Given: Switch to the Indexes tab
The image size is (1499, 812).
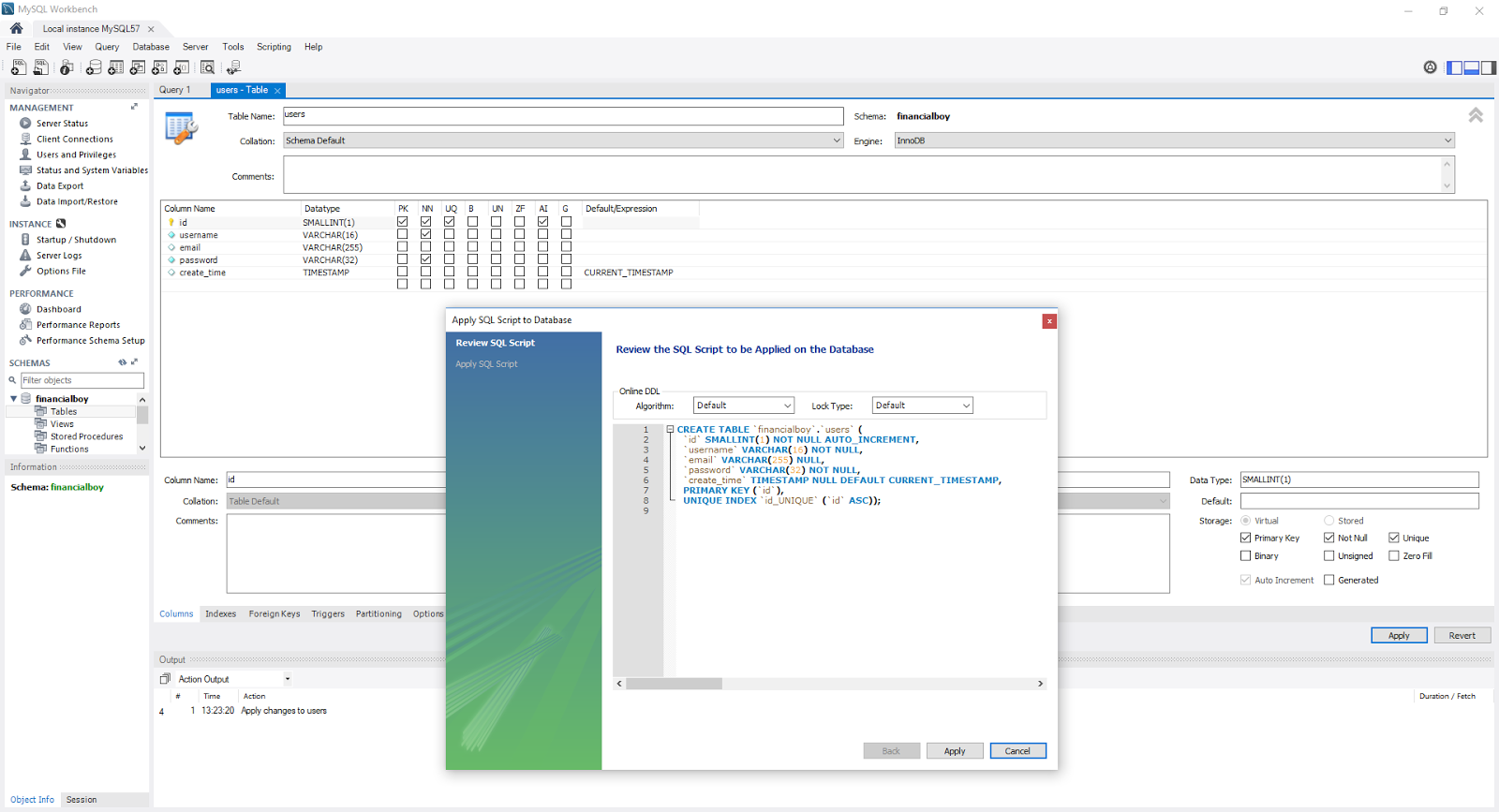Looking at the screenshot, I should [x=220, y=614].
